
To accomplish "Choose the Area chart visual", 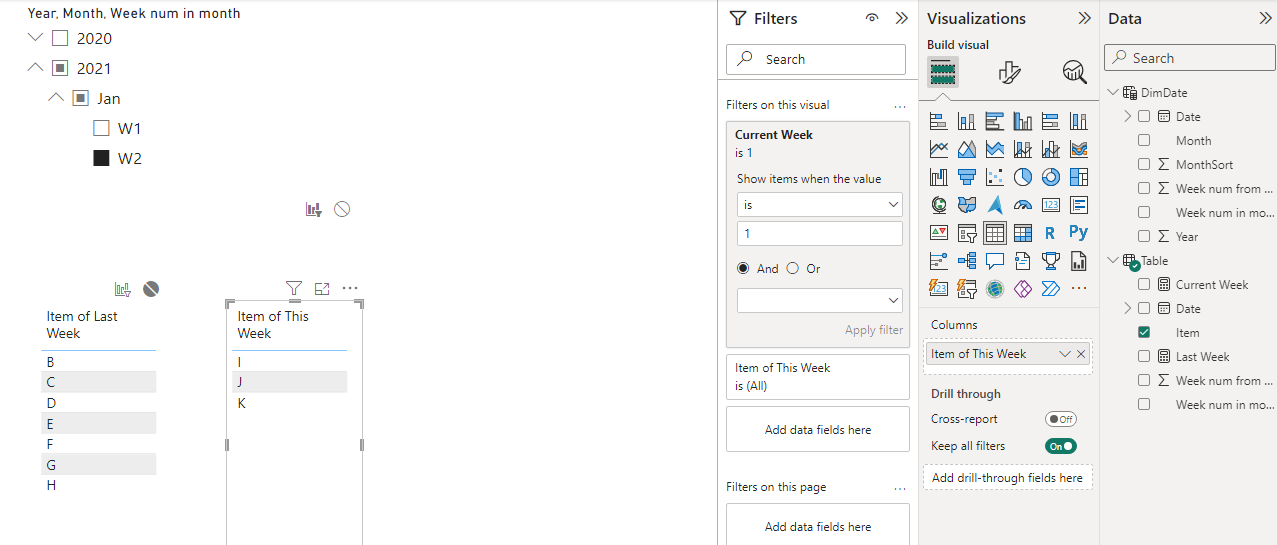I will pyautogui.click(x=966, y=149).
